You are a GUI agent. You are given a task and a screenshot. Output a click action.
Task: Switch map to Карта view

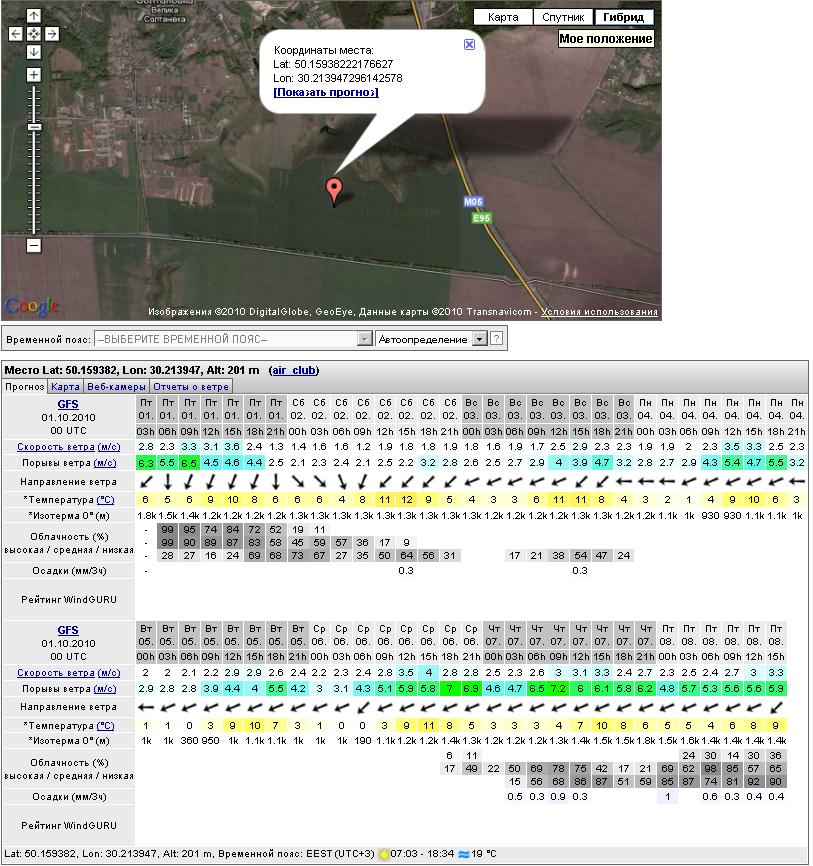503,17
